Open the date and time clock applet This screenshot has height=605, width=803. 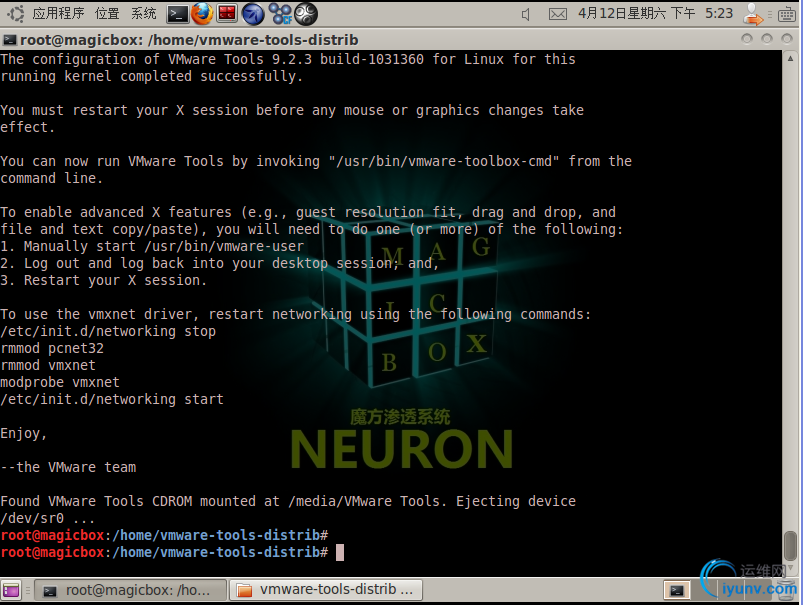click(x=656, y=13)
